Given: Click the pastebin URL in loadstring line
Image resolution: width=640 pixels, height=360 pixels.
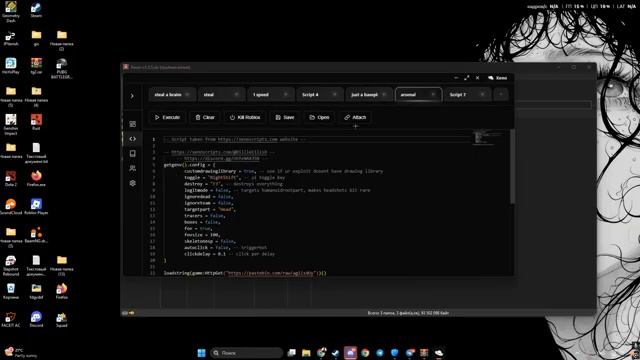Looking at the screenshot, I should point(271,273).
